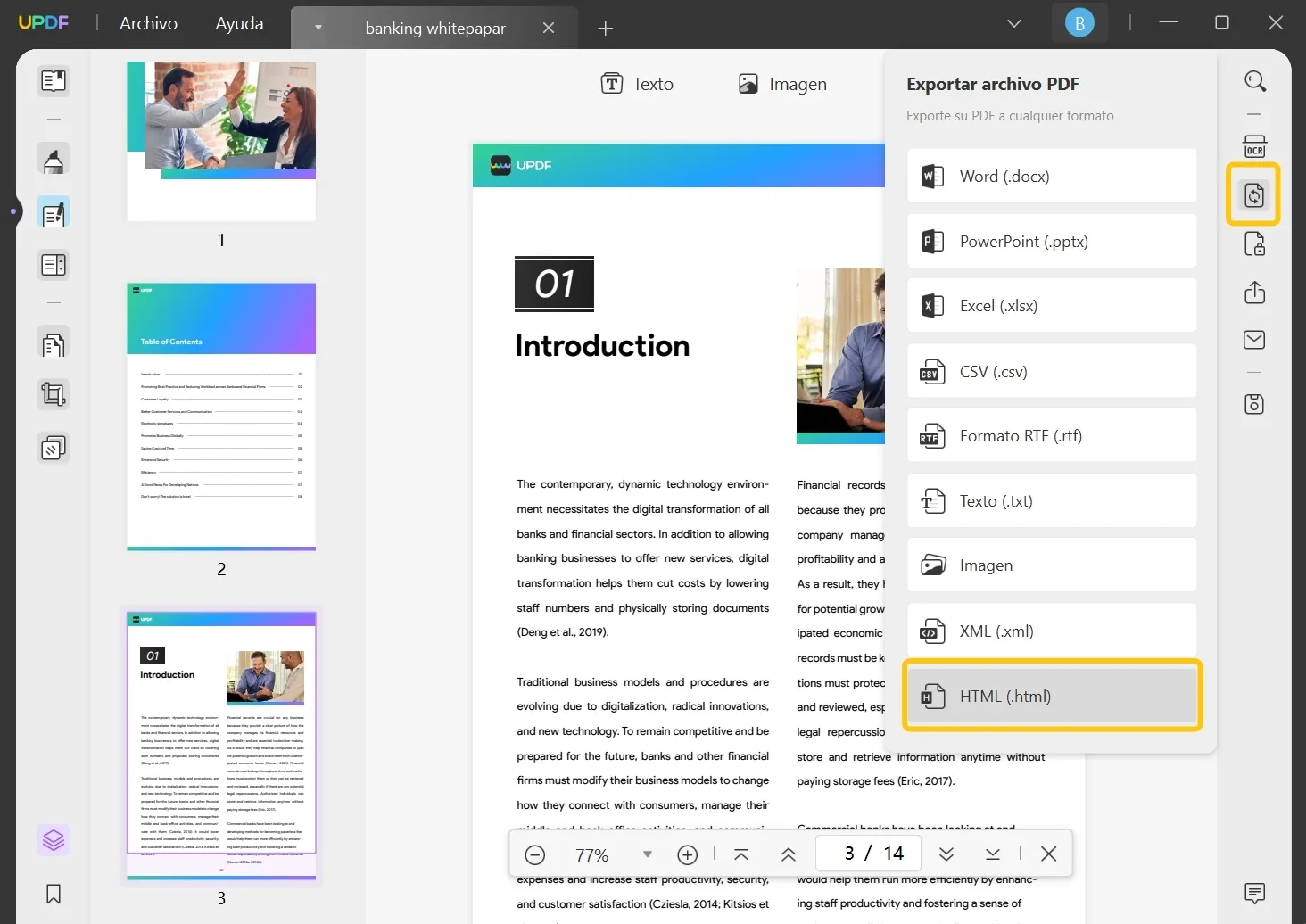Image resolution: width=1306 pixels, height=924 pixels.
Task: Select the Crop pages tool
Action: [x=54, y=394]
